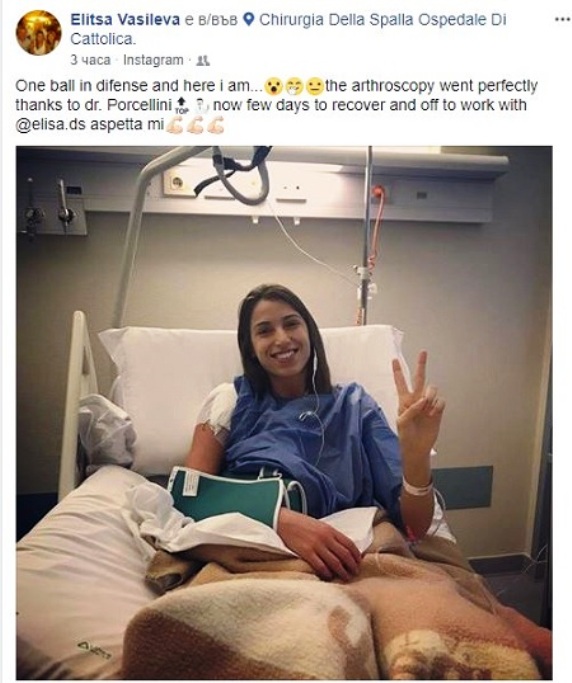This screenshot has width=572, height=683.
Task: Click the friends audience privacy icon
Action: coord(203,61)
